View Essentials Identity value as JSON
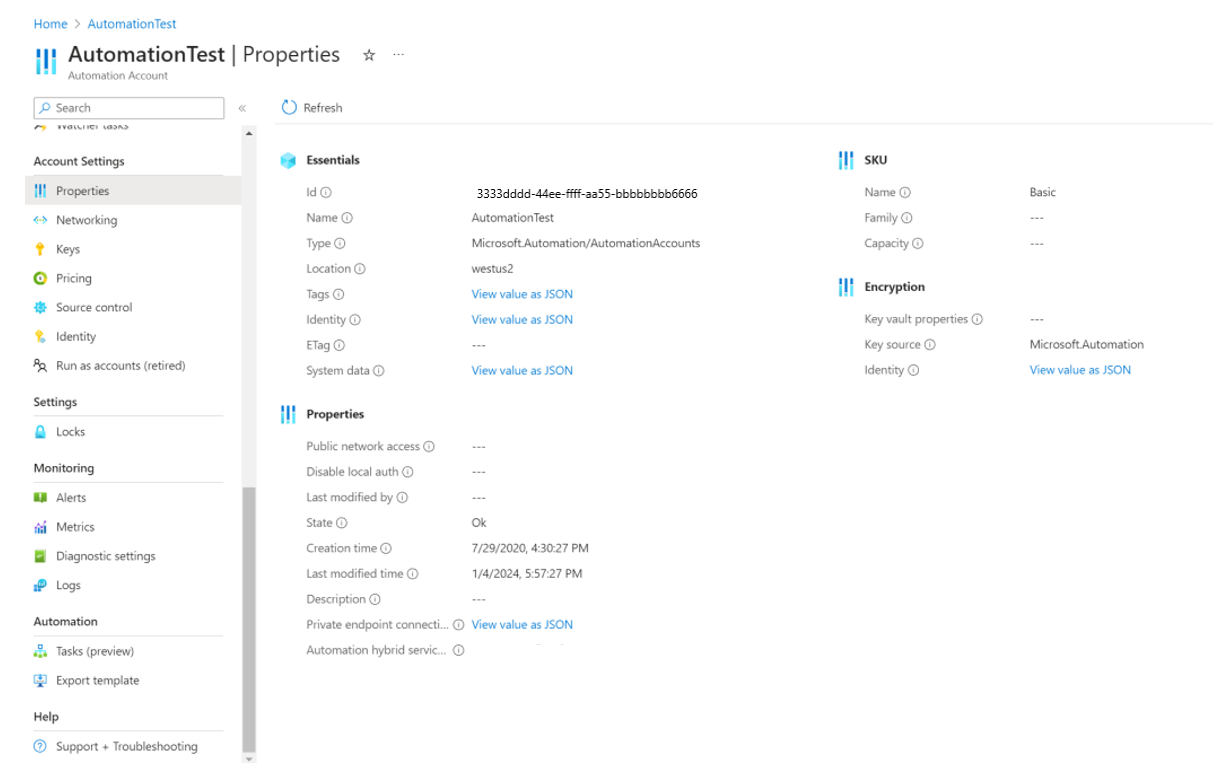Image resolution: width=1213 pixels, height=764 pixels. [522, 320]
